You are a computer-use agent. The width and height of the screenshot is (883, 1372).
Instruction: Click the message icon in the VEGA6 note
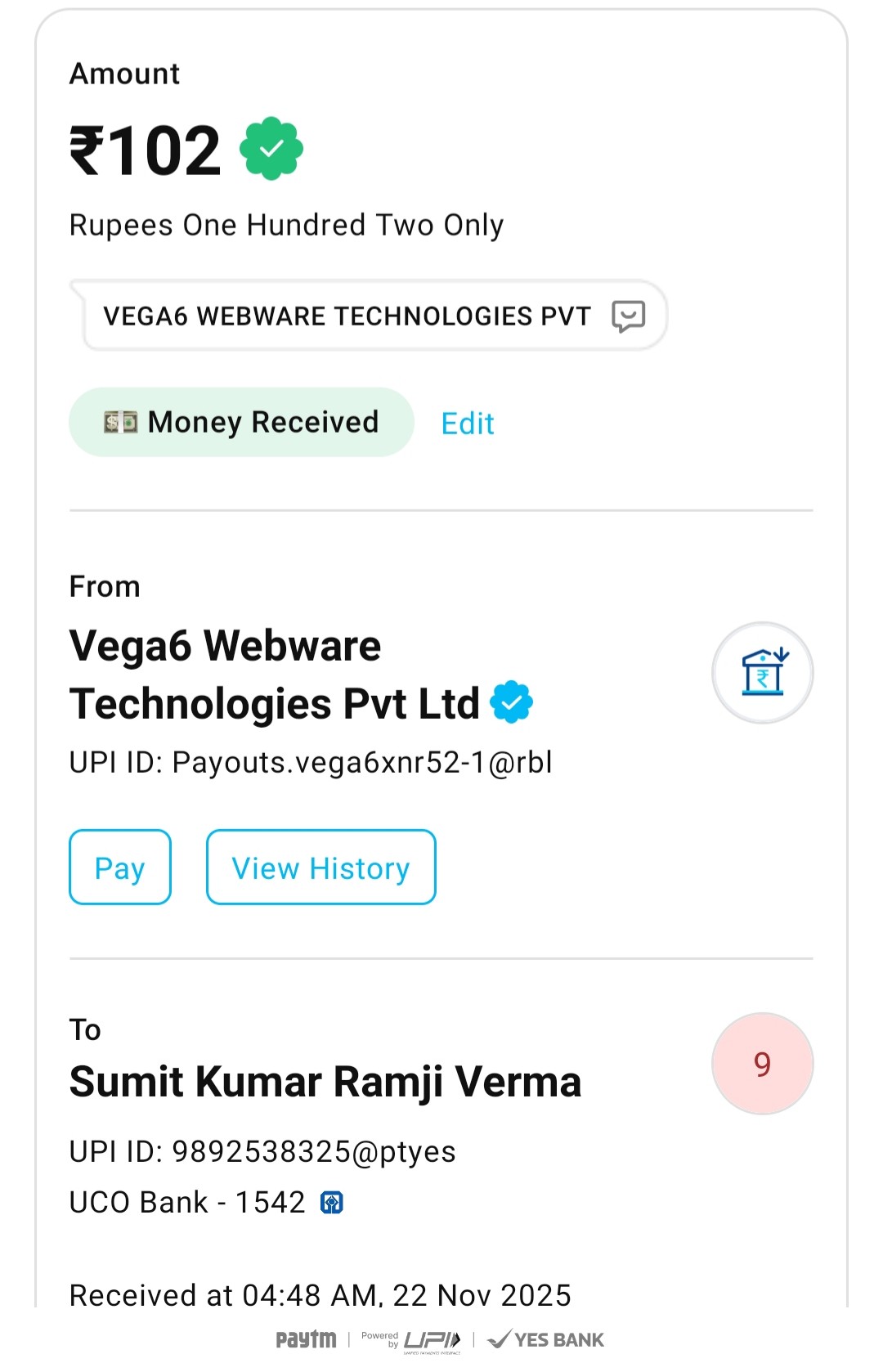point(628,316)
